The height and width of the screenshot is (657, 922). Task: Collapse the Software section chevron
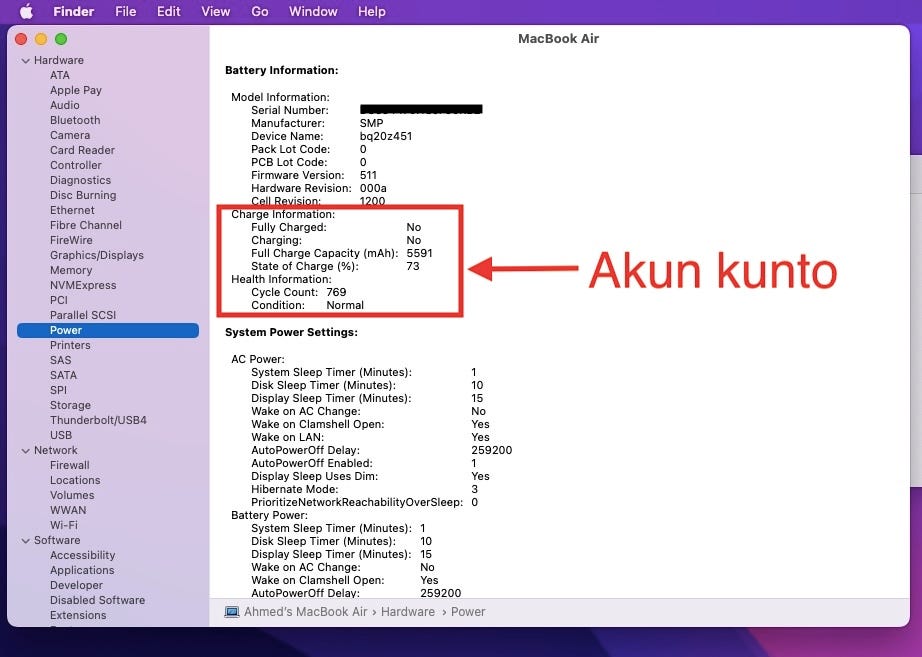[x=25, y=541]
